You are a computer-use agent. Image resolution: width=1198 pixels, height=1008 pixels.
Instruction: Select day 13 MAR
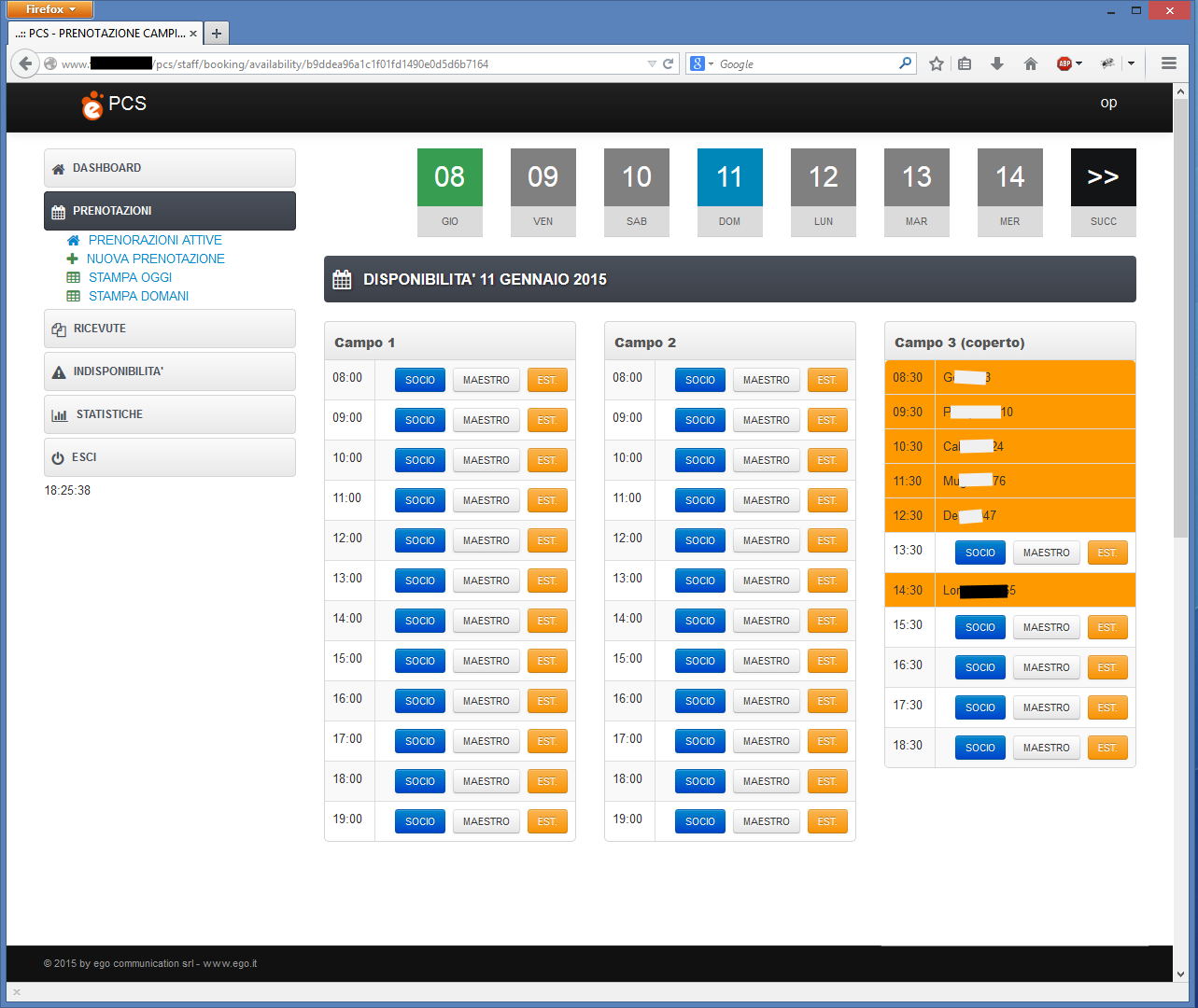click(x=917, y=192)
